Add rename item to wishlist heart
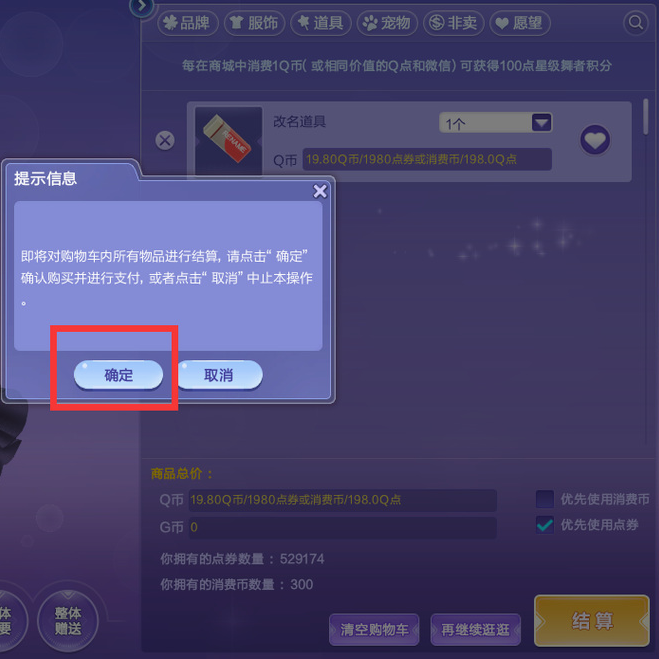 [595, 140]
